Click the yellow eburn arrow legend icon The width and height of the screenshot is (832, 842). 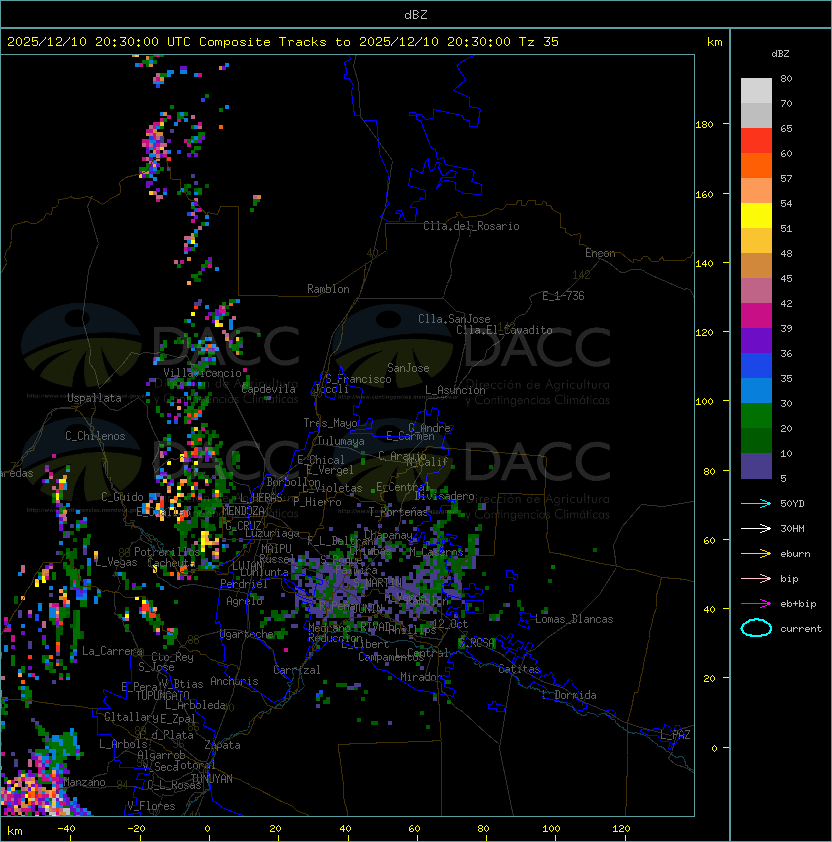756,554
